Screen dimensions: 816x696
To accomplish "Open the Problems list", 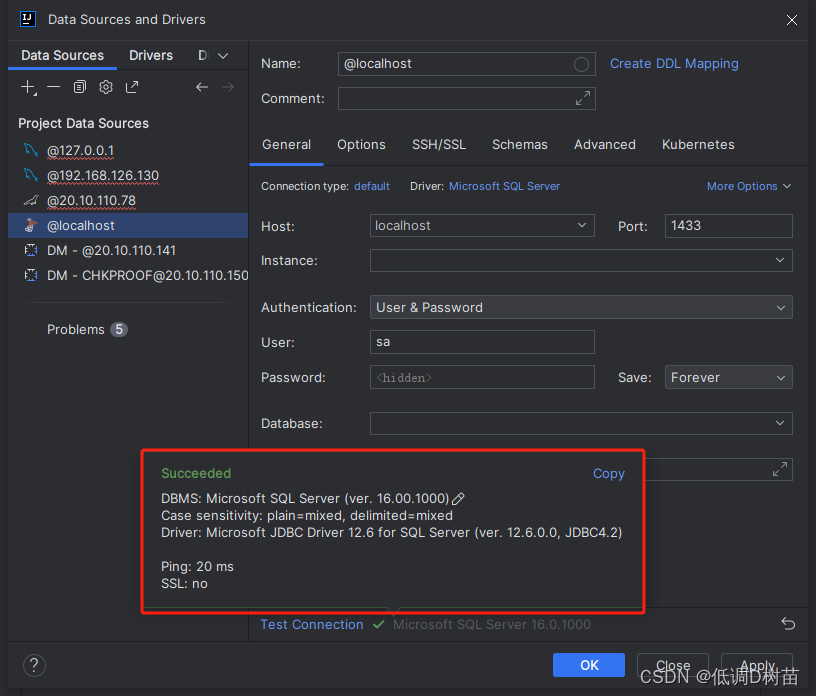I will point(86,330).
